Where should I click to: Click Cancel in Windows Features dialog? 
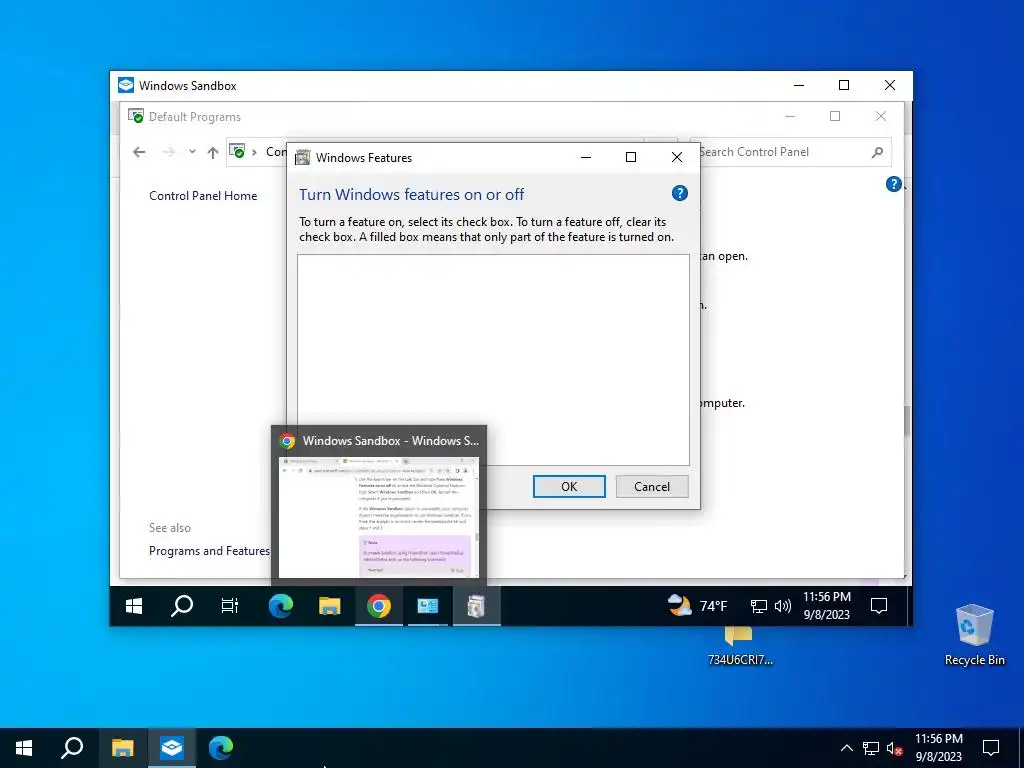point(652,487)
